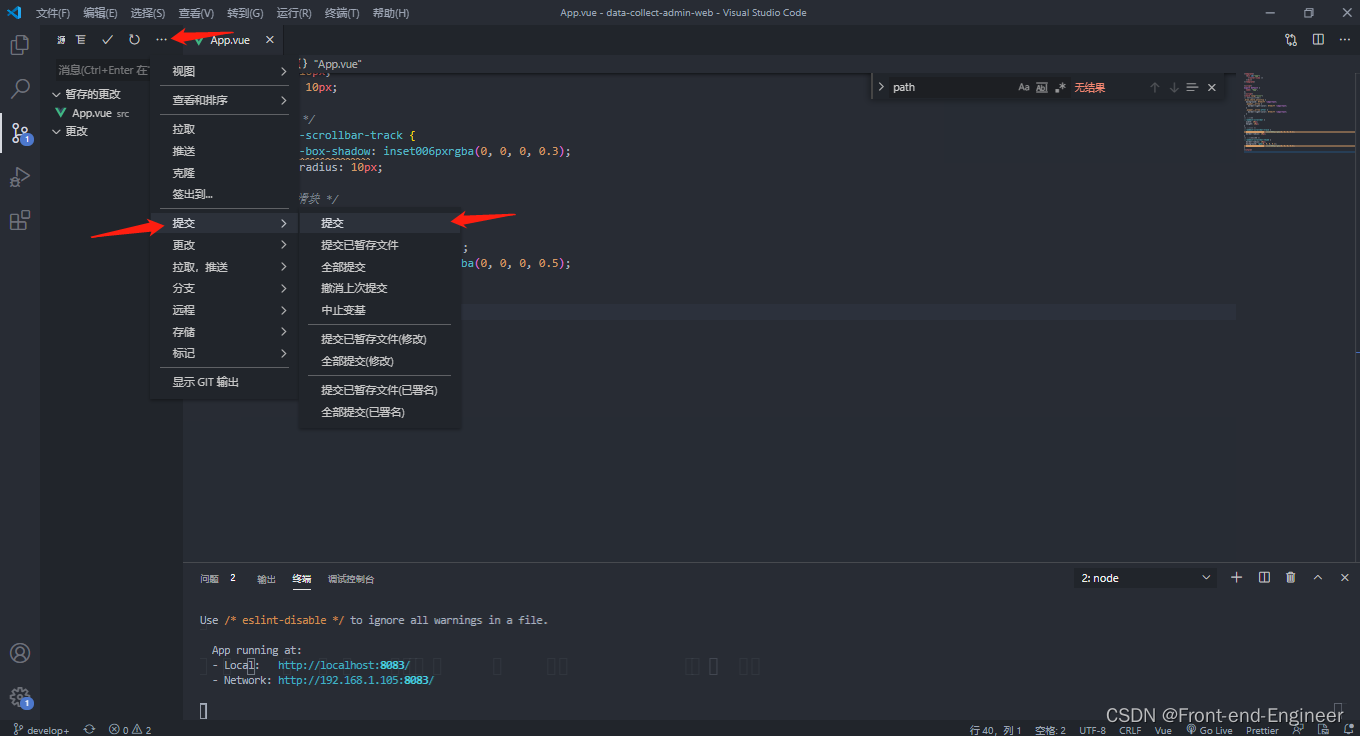Switch to the 调试控制台 tab
The width and height of the screenshot is (1360, 736).
point(351,579)
